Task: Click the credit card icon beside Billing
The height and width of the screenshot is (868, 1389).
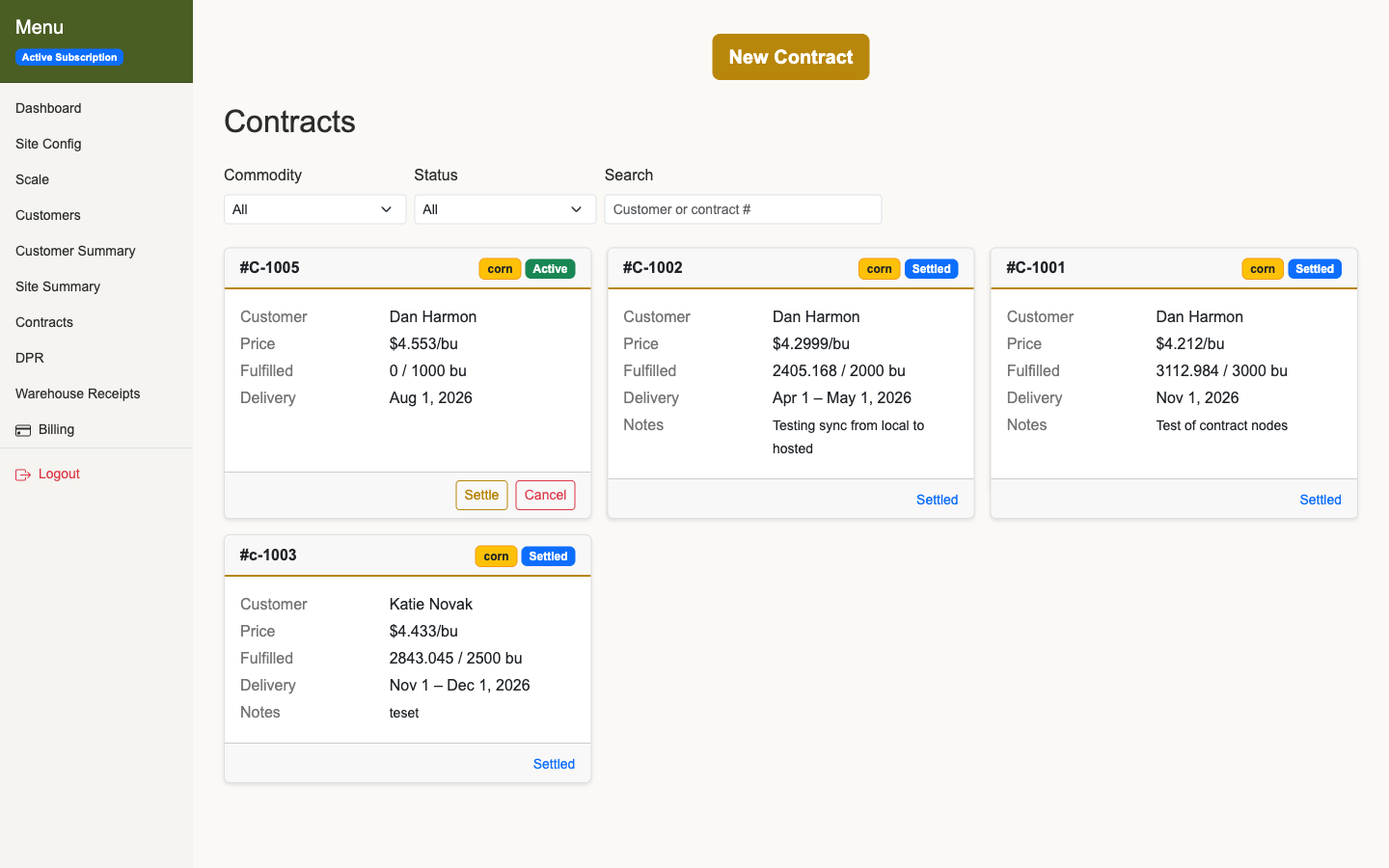Action: [x=23, y=429]
